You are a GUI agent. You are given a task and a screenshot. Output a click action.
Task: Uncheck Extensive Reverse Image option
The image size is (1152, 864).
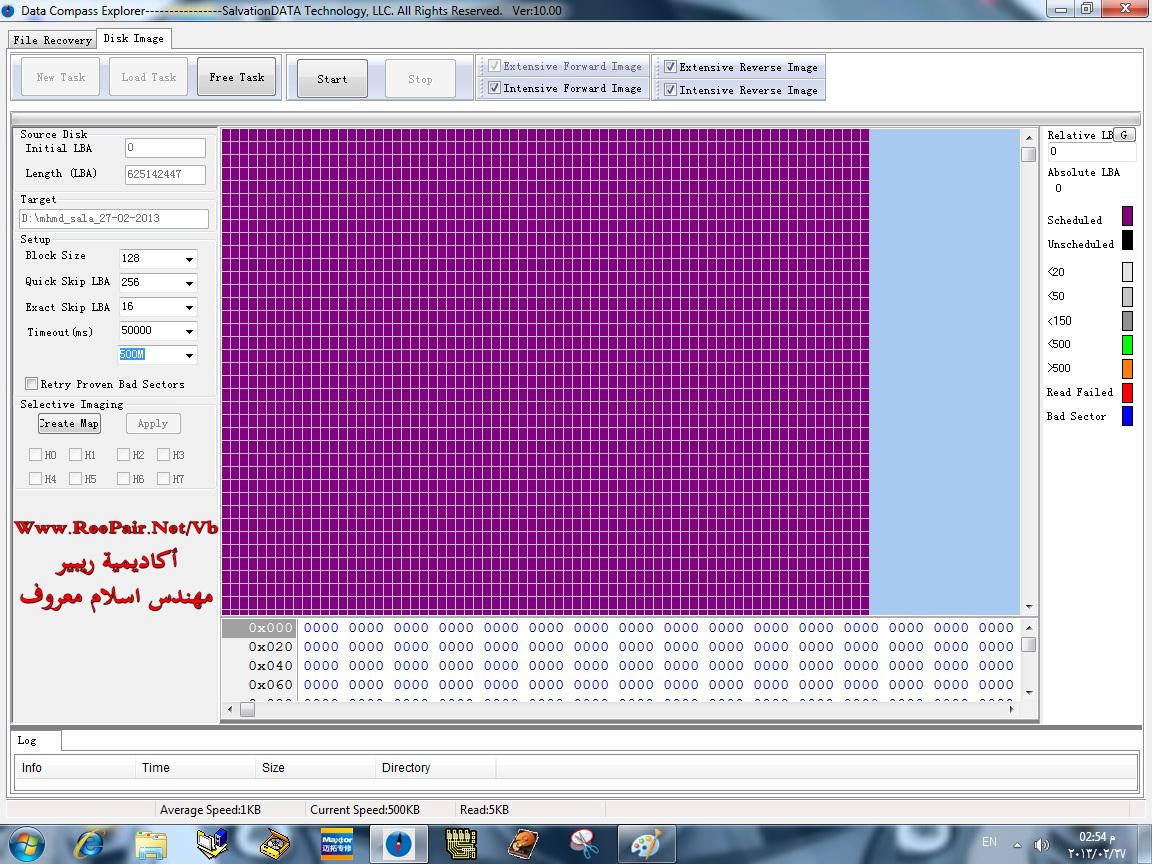coord(670,68)
